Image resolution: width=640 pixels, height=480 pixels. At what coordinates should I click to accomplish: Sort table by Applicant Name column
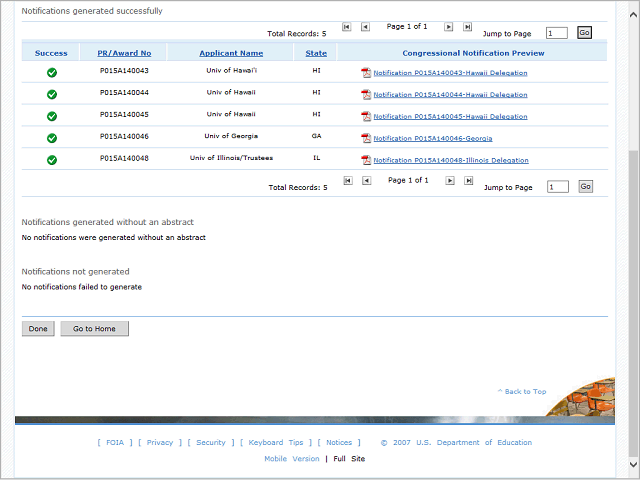click(x=231, y=52)
